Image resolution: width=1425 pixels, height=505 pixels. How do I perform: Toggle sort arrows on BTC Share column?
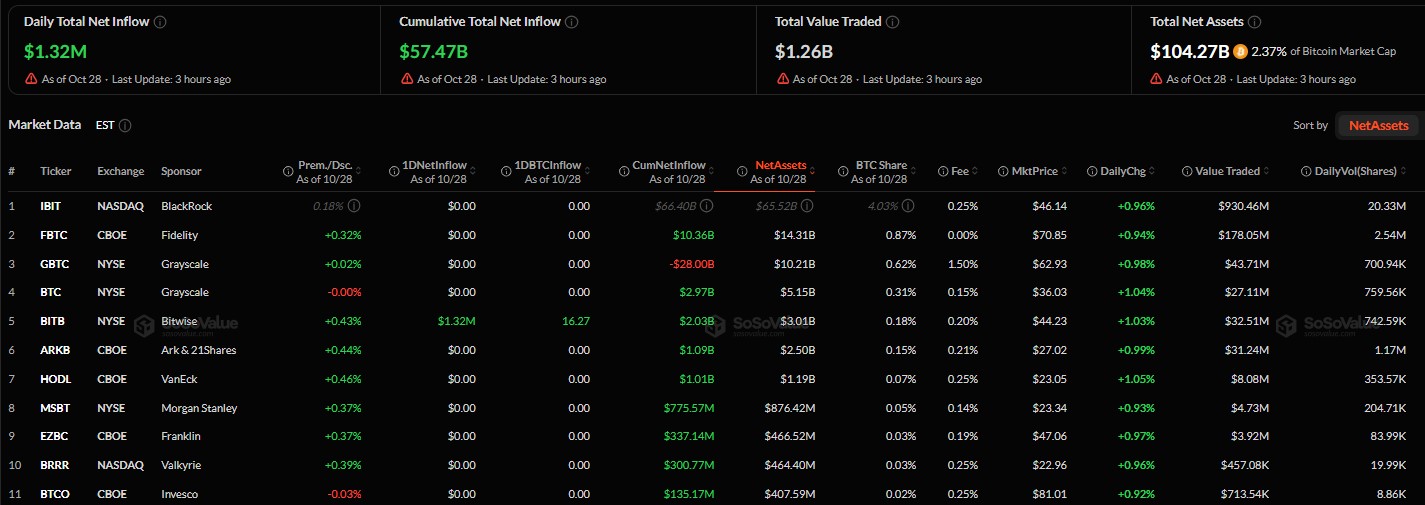click(x=913, y=171)
